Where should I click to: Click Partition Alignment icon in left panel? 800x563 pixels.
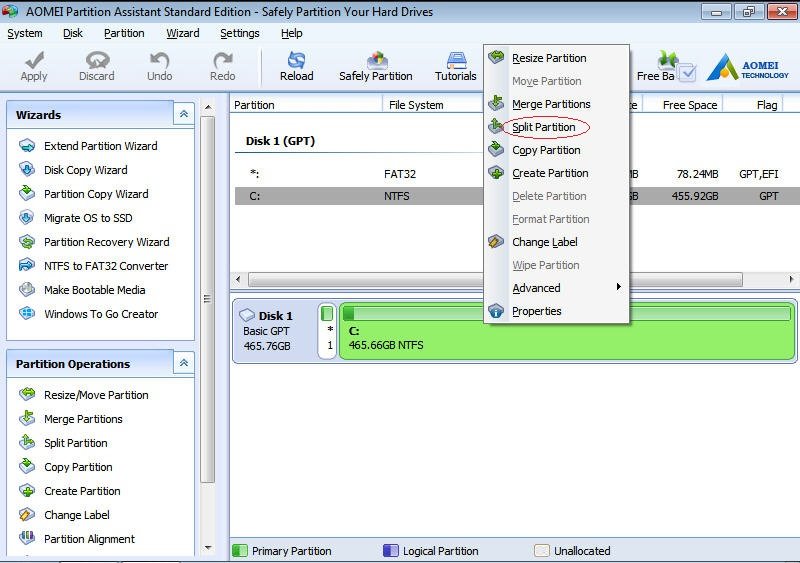pos(27,538)
